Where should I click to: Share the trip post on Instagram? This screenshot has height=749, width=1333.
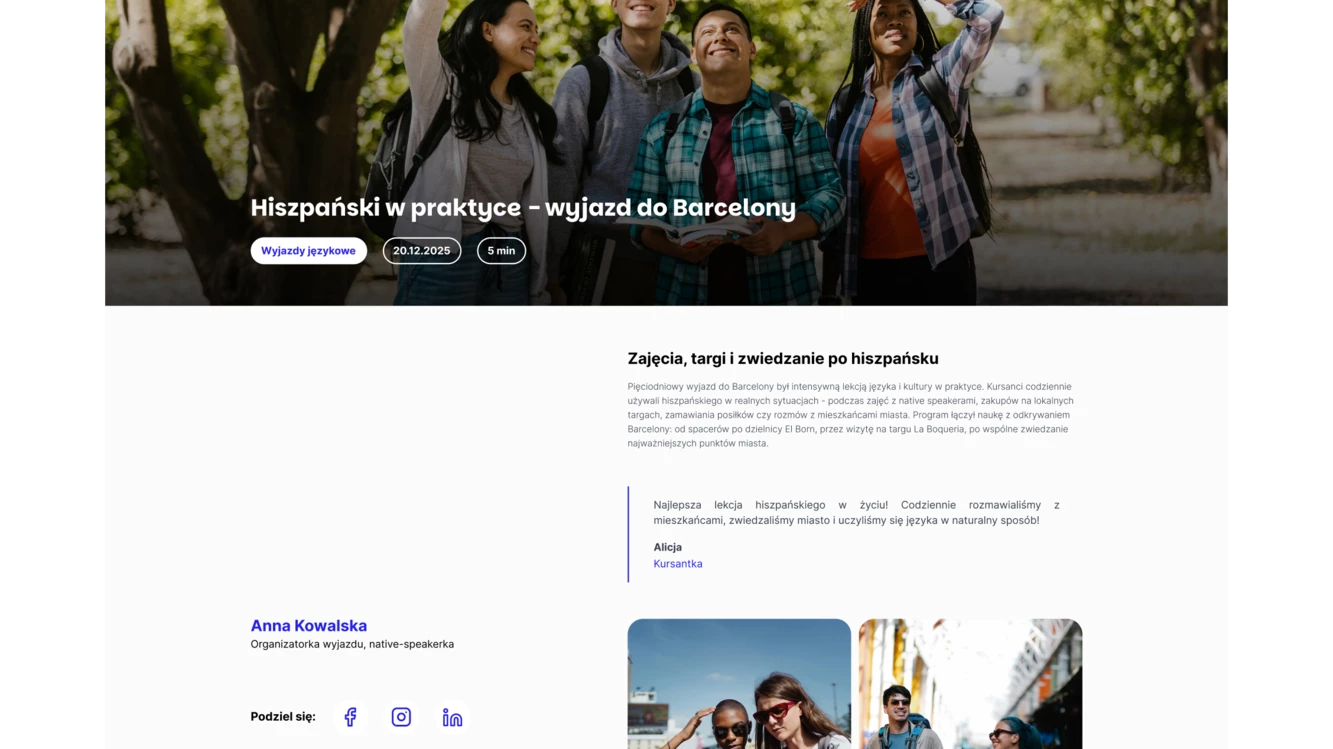pyautogui.click(x=400, y=716)
